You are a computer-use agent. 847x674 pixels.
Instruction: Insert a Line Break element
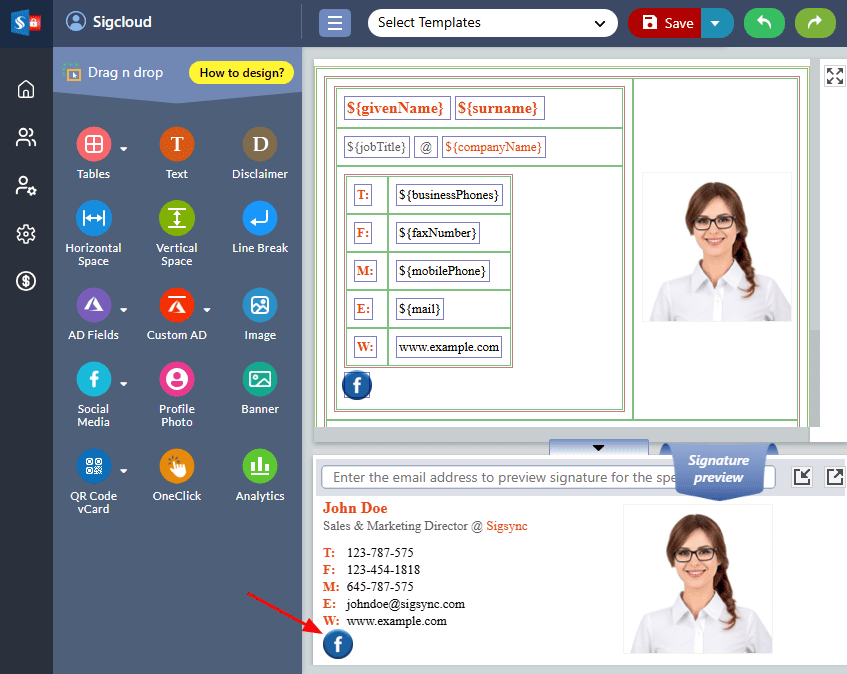coord(260,218)
